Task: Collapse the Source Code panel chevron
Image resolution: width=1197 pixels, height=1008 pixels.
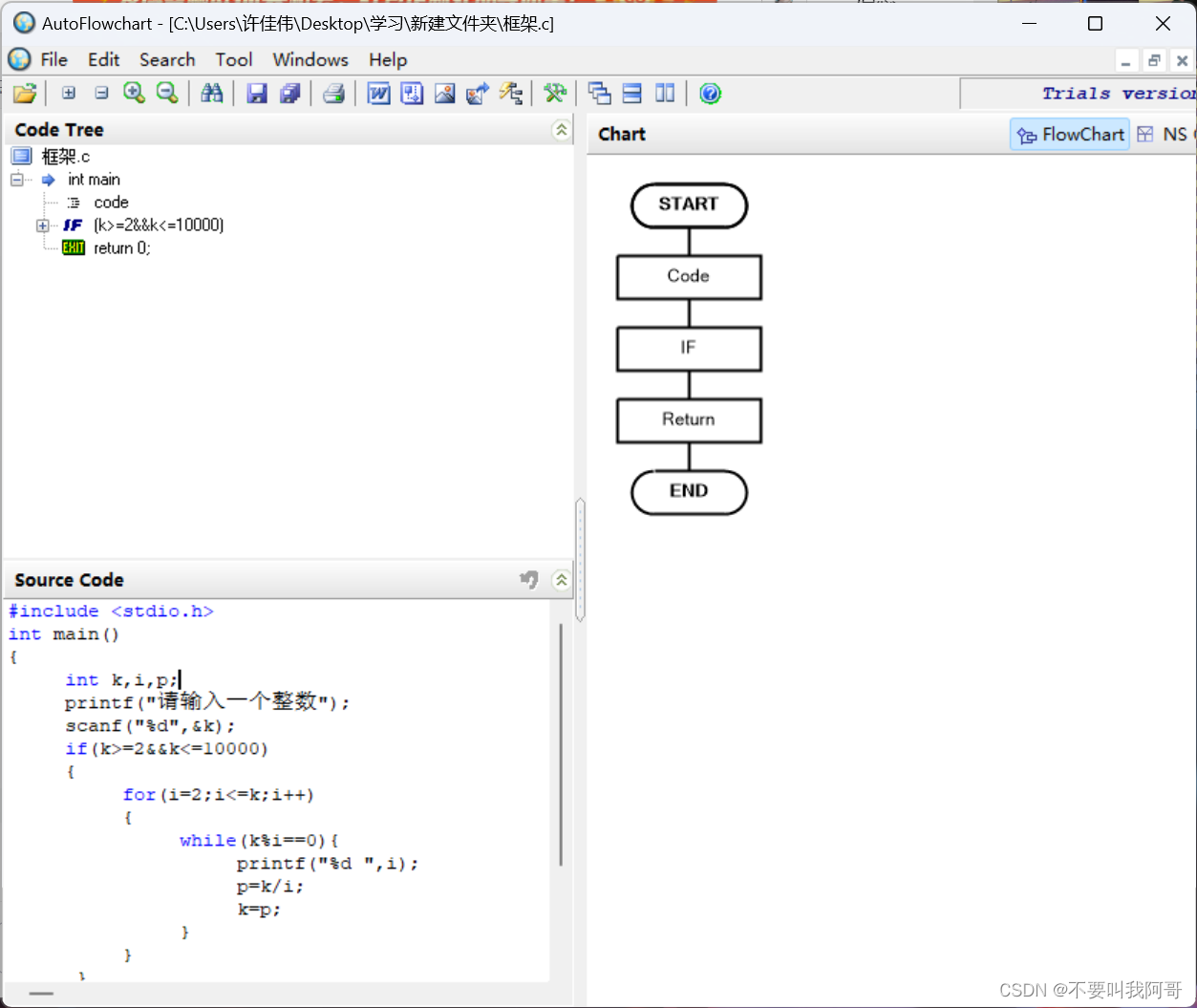Action: click(x=561, y=580)
